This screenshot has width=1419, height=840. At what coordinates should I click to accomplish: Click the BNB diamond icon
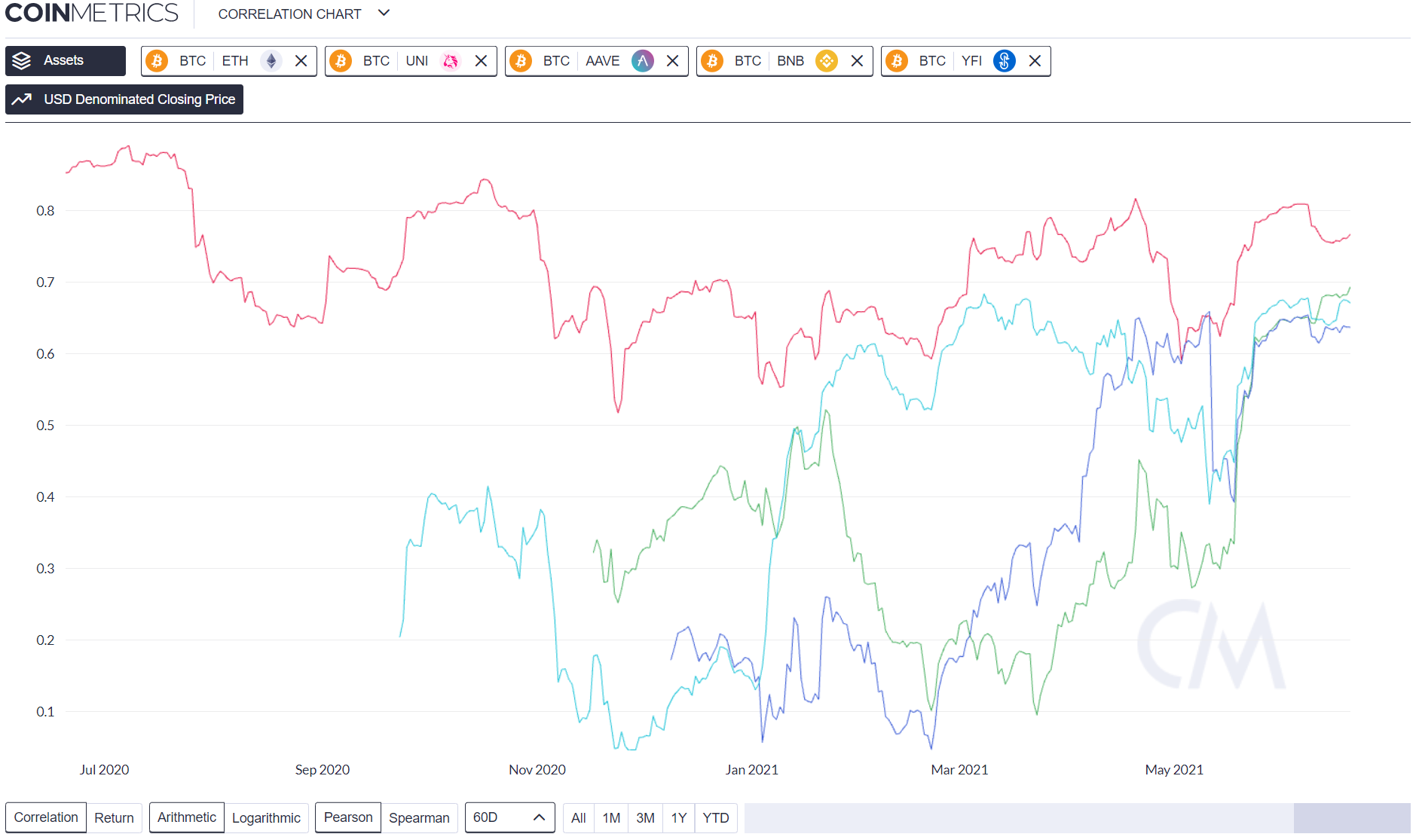click(827, 61)
